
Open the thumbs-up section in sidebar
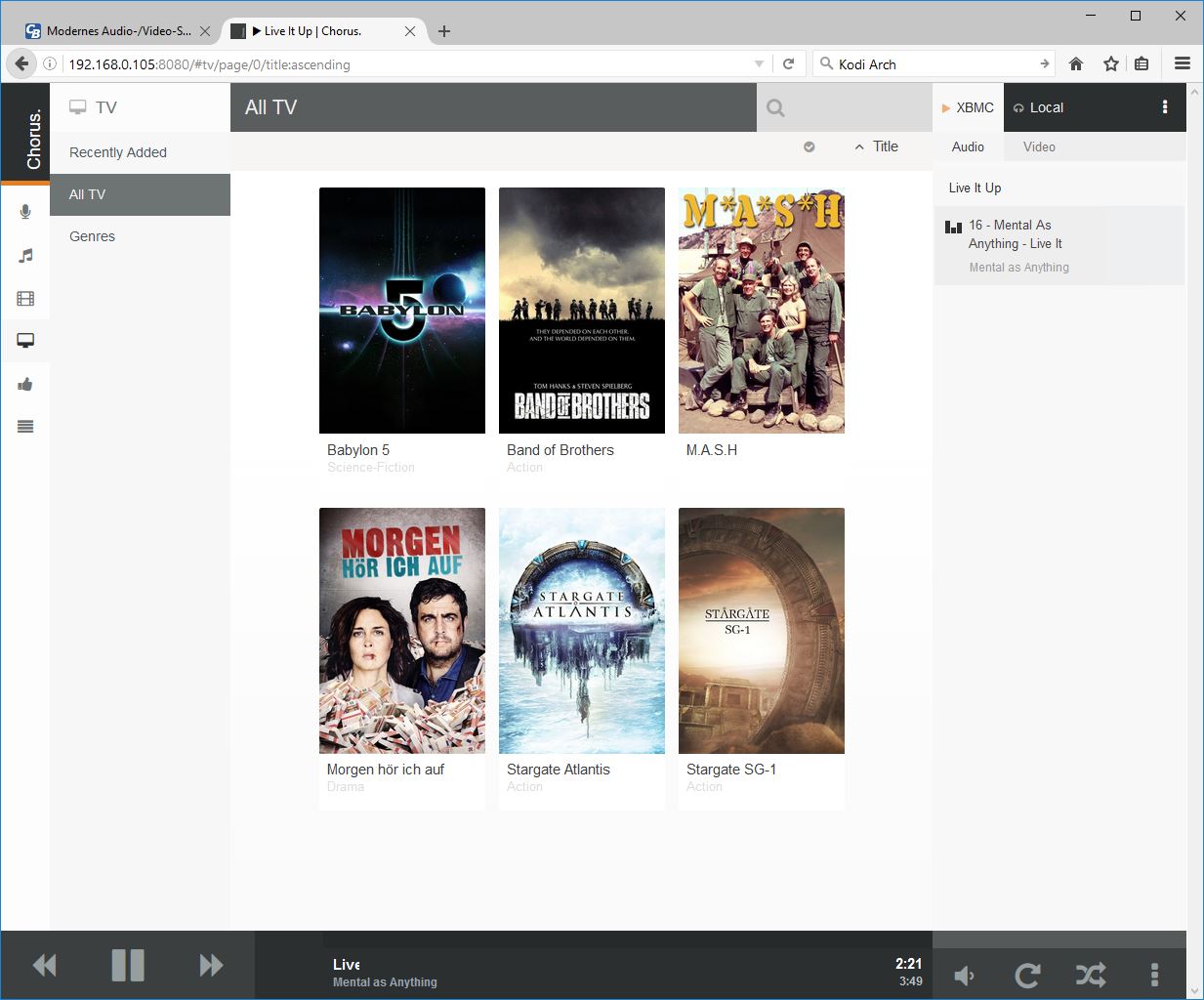(x=25, y=384)
